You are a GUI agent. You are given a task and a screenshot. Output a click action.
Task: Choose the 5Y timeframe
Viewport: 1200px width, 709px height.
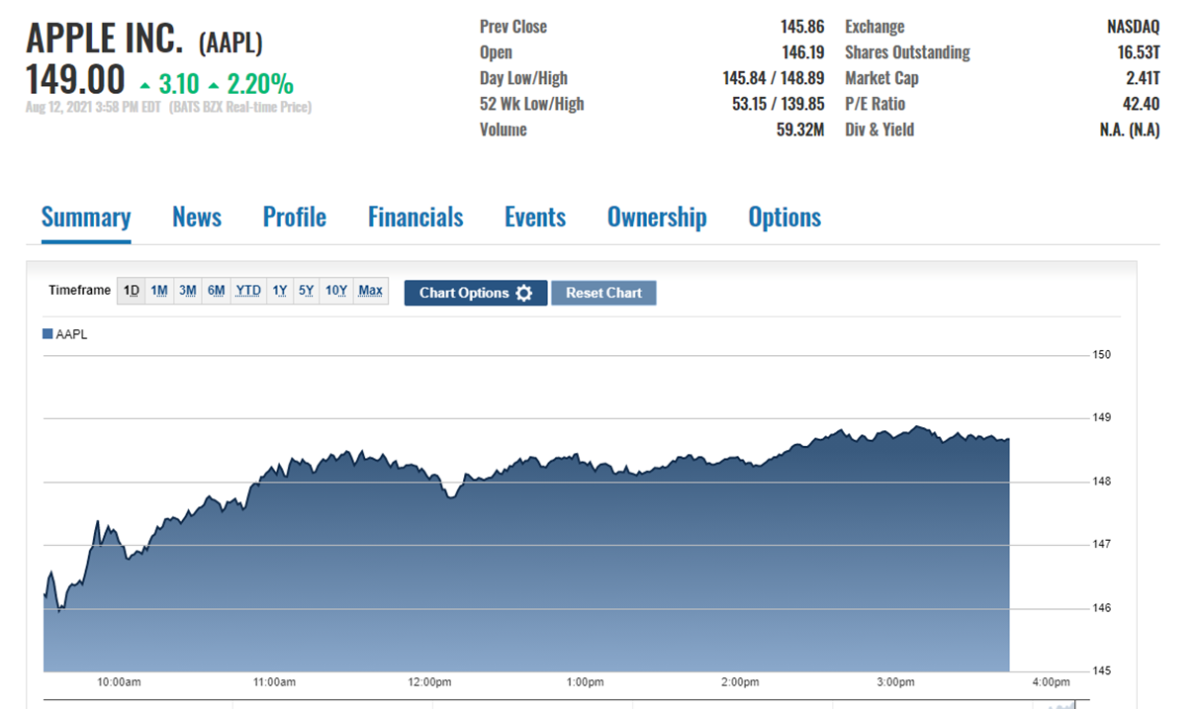tap(306, 291)
